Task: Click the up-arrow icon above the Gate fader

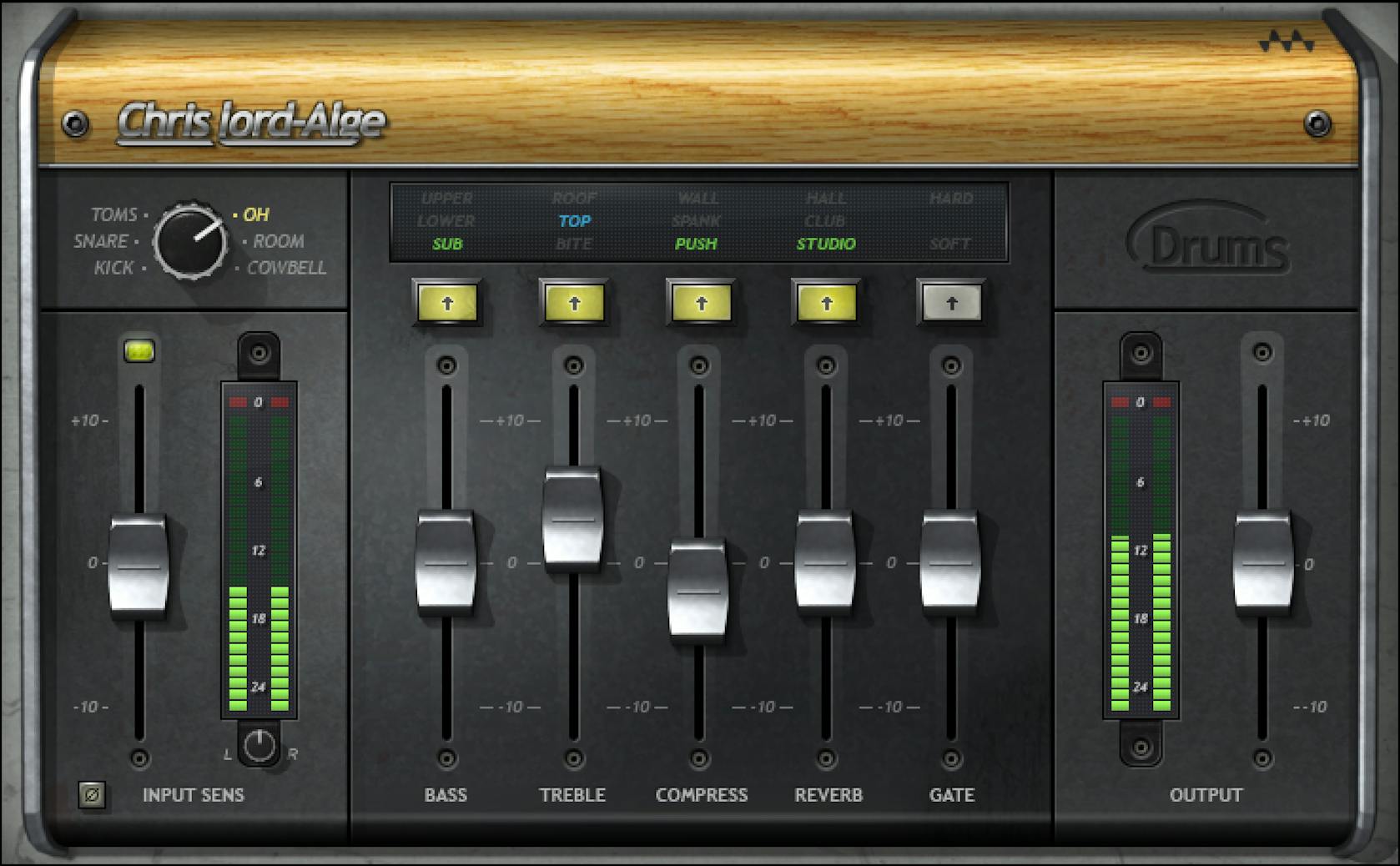Action: tap(952, 304)
